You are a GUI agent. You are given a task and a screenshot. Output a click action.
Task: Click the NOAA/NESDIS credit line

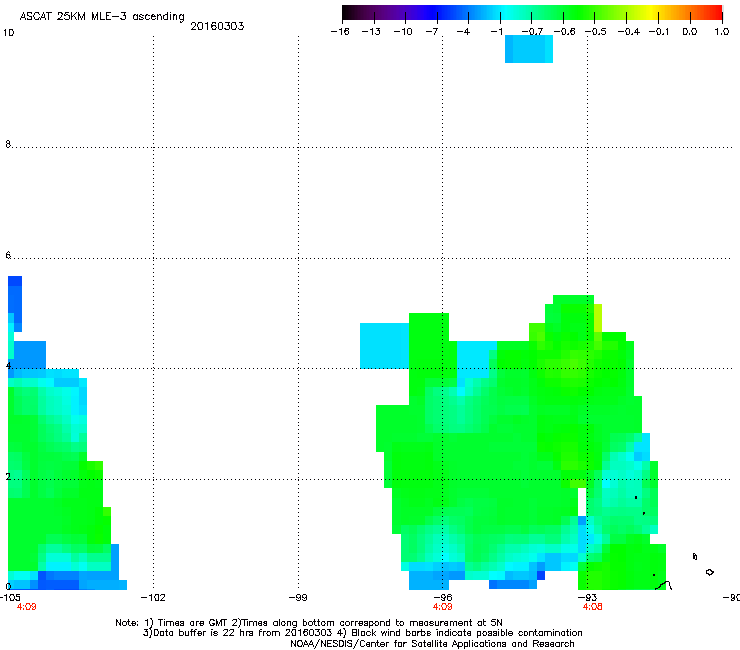coord(432,644)
